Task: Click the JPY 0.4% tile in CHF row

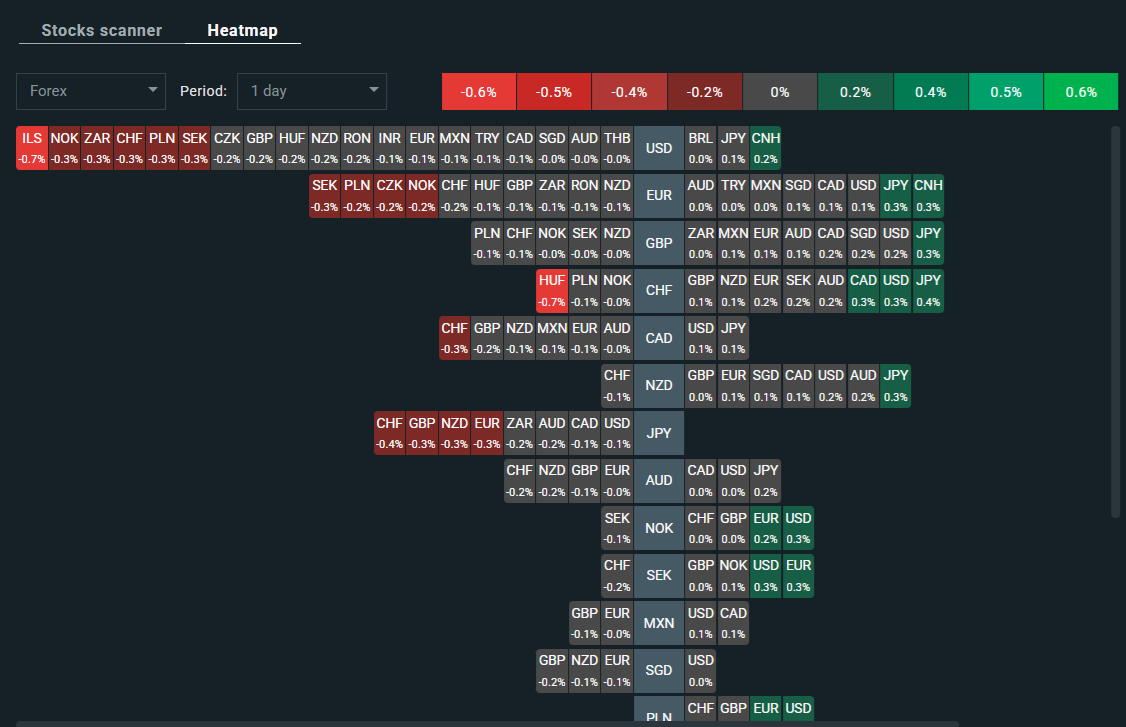Action: tap(928, 290)
